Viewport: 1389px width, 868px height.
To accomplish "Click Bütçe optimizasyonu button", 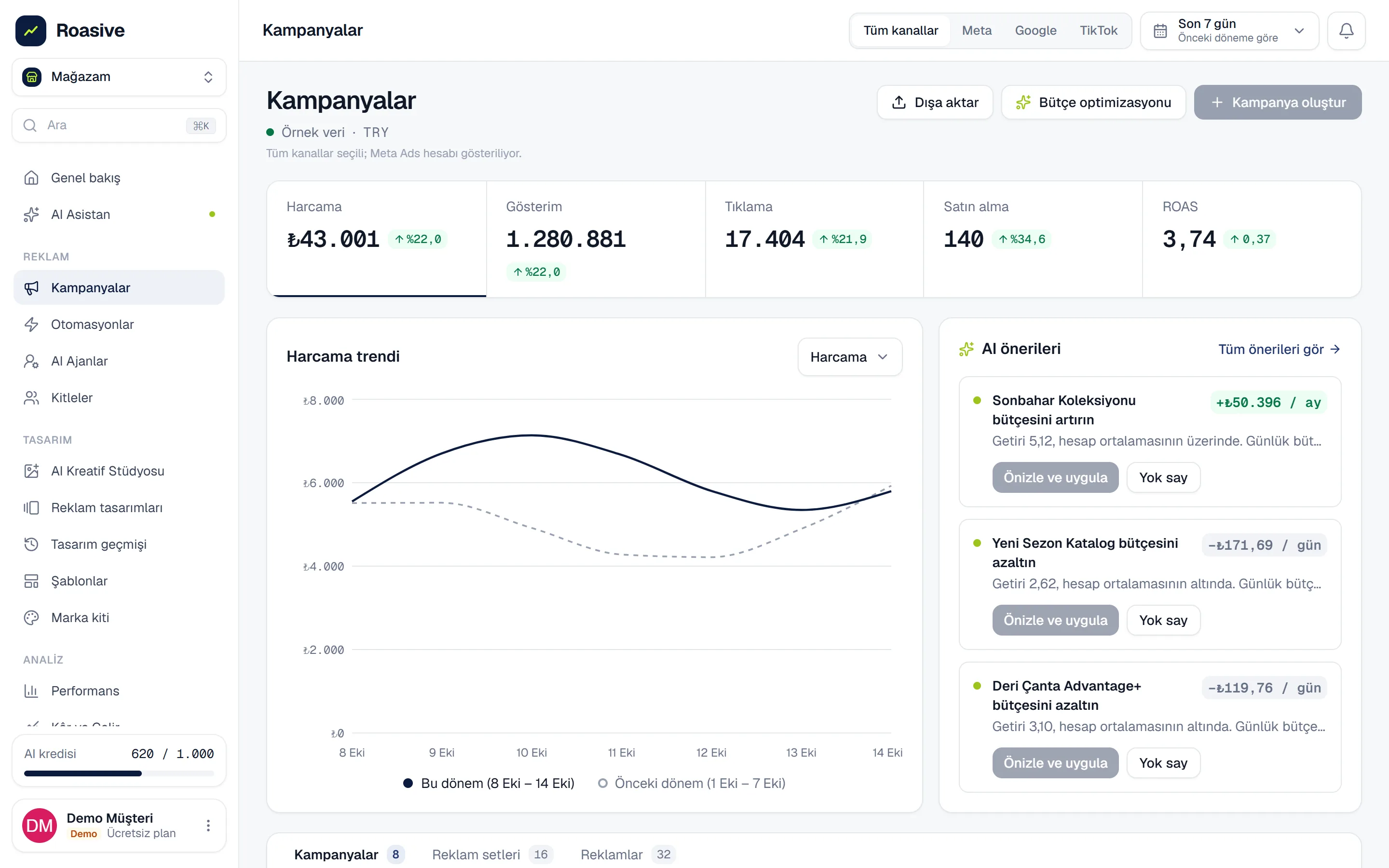I will point(1093,102).
